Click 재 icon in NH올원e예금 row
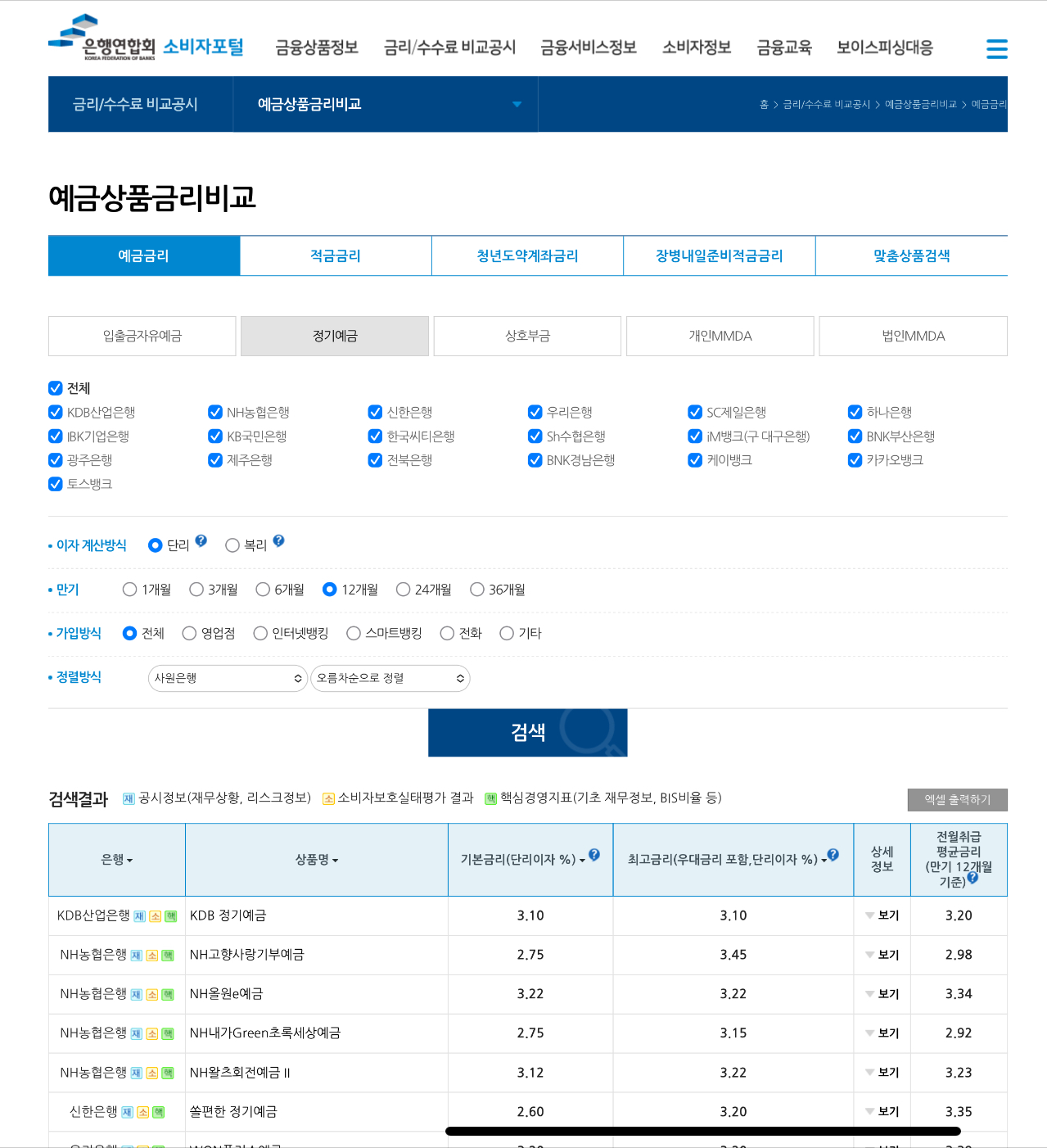Viewport: 1047px width, 1148px height. 137,995
